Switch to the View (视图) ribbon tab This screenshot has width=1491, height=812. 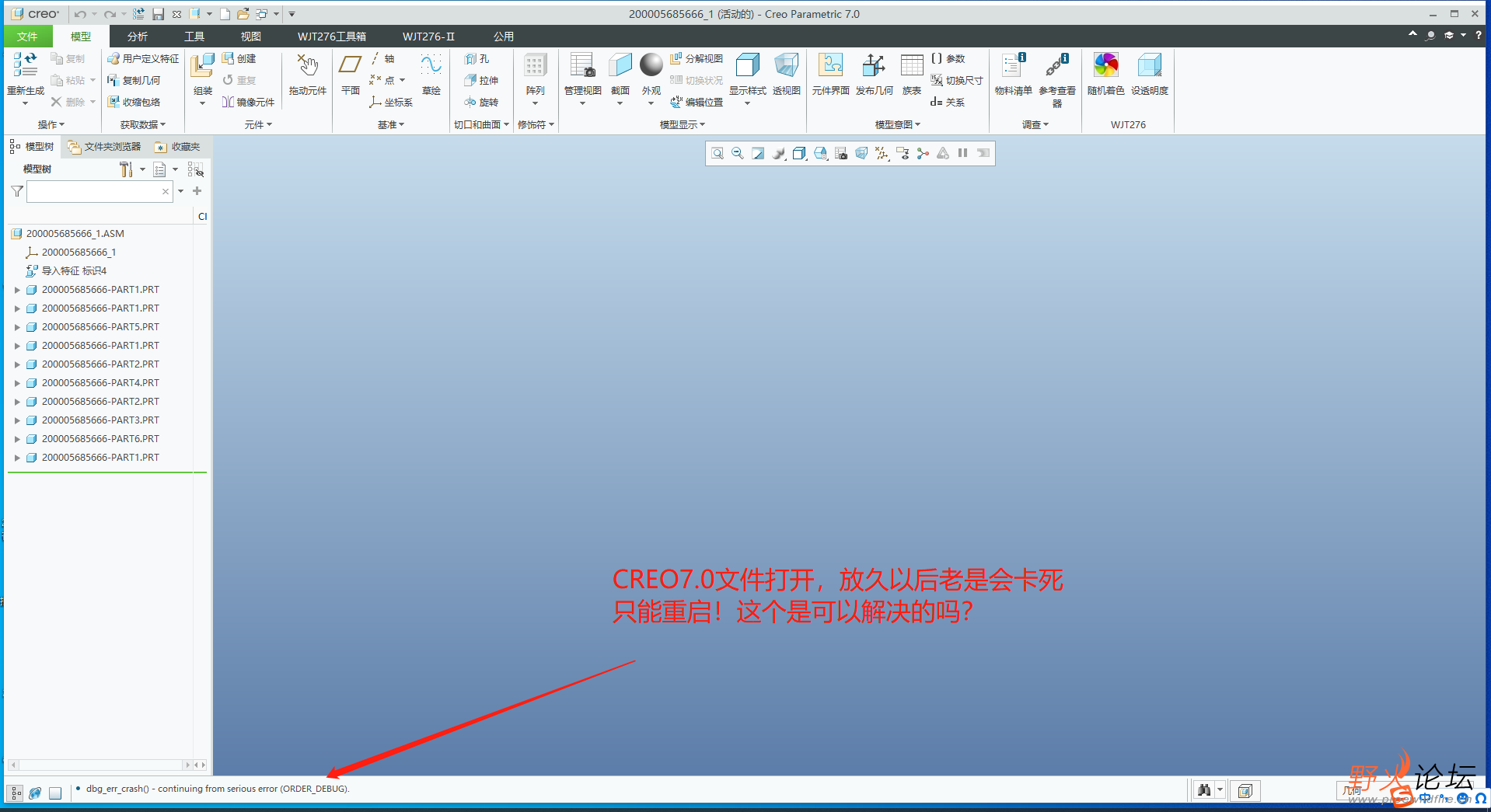pos(250,37)
